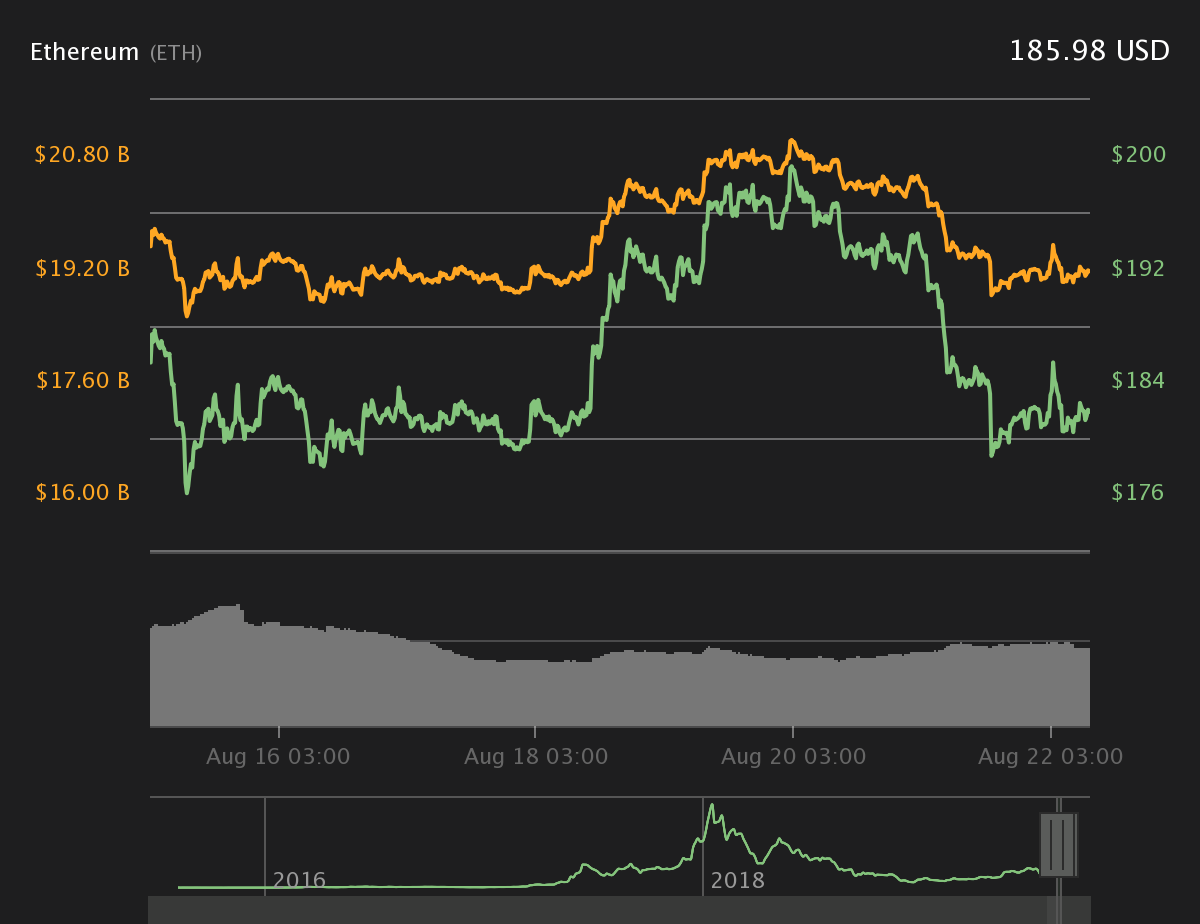The image size is (1200, 924).
Task: Click the Aug 22 03:00 date tick
Action: click(1051, 757)
